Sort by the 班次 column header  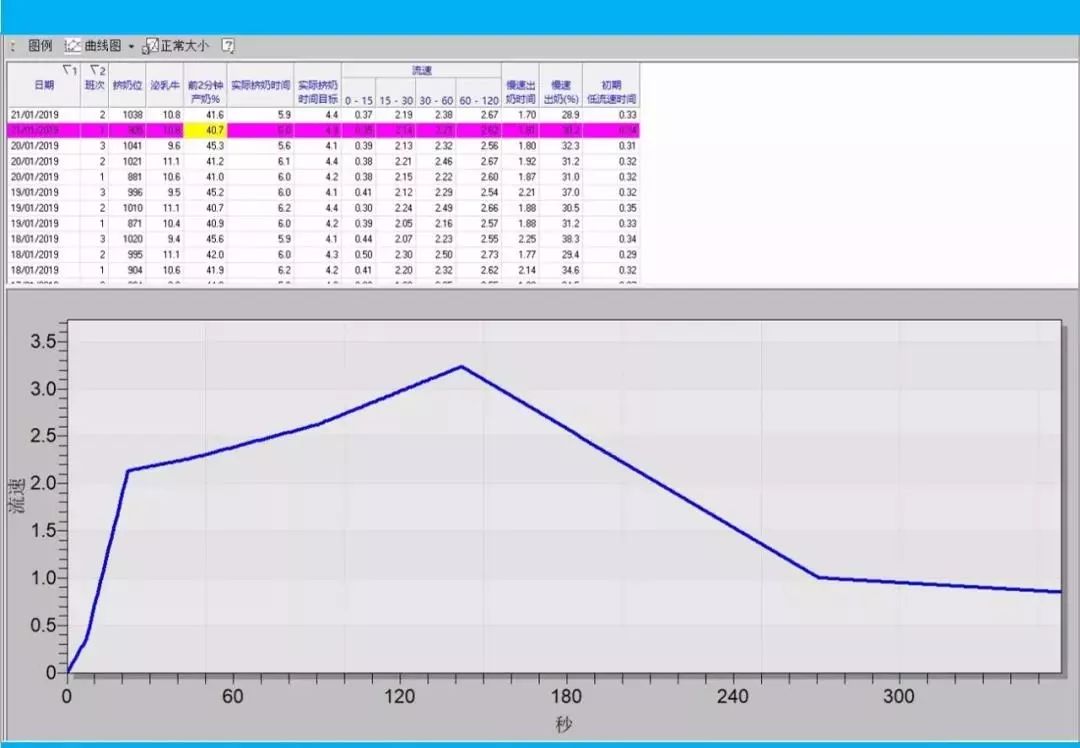tap(93, 86)
